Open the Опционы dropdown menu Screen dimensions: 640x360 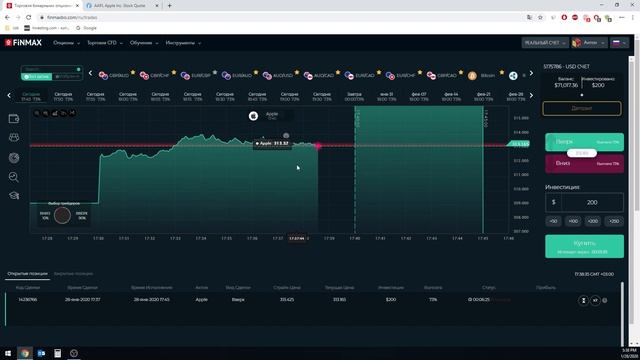point(67,43)
